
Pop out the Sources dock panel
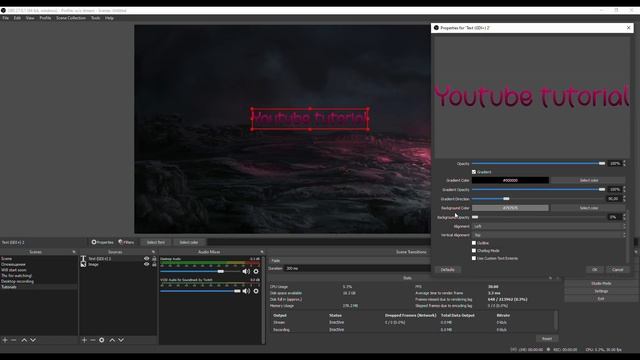(153, 252)
